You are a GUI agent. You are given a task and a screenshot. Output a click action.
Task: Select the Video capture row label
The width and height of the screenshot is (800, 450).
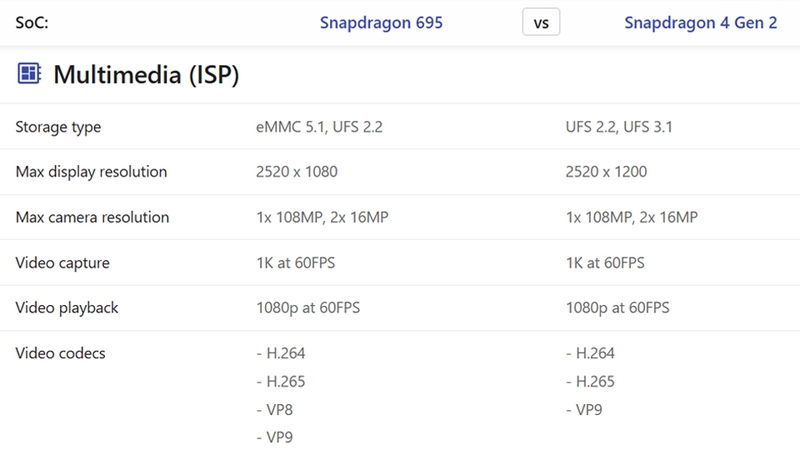pyautogui.click(x=62, y=262)
